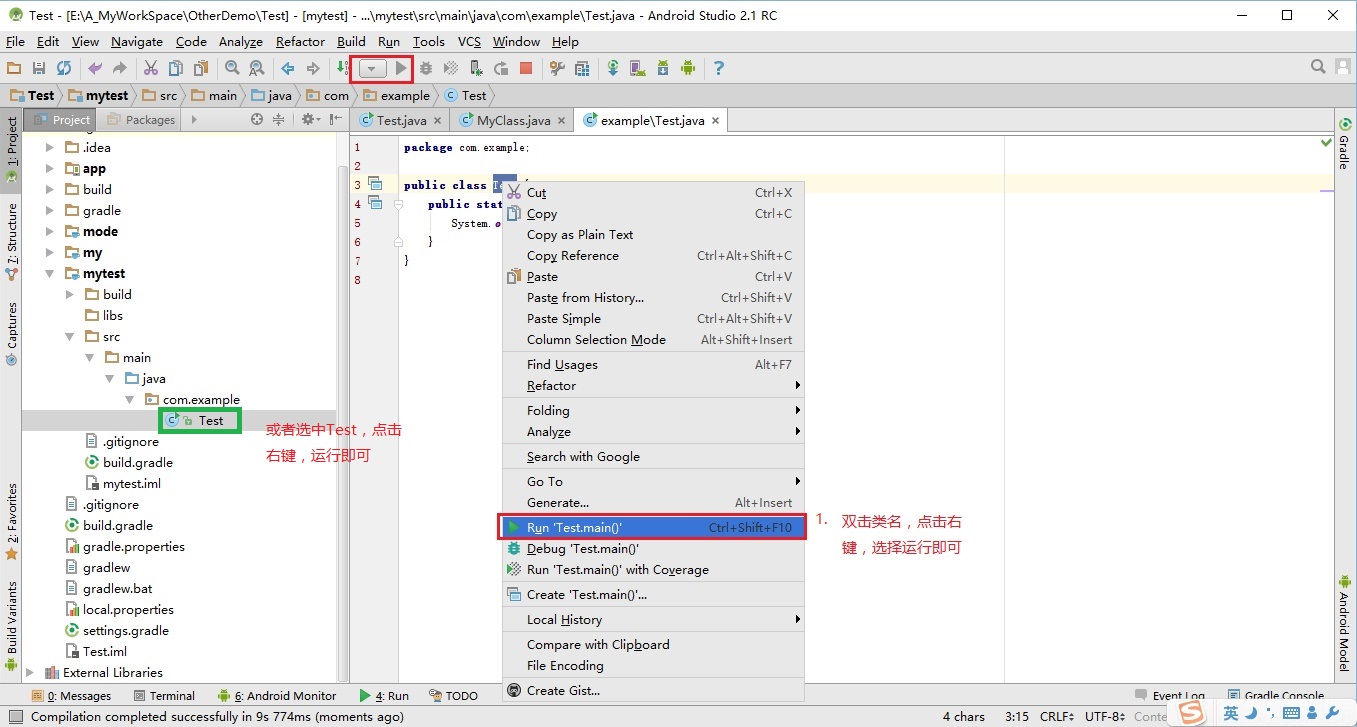Toggle the Captures tool window button

pyautogui.click(x=12, y=333)
